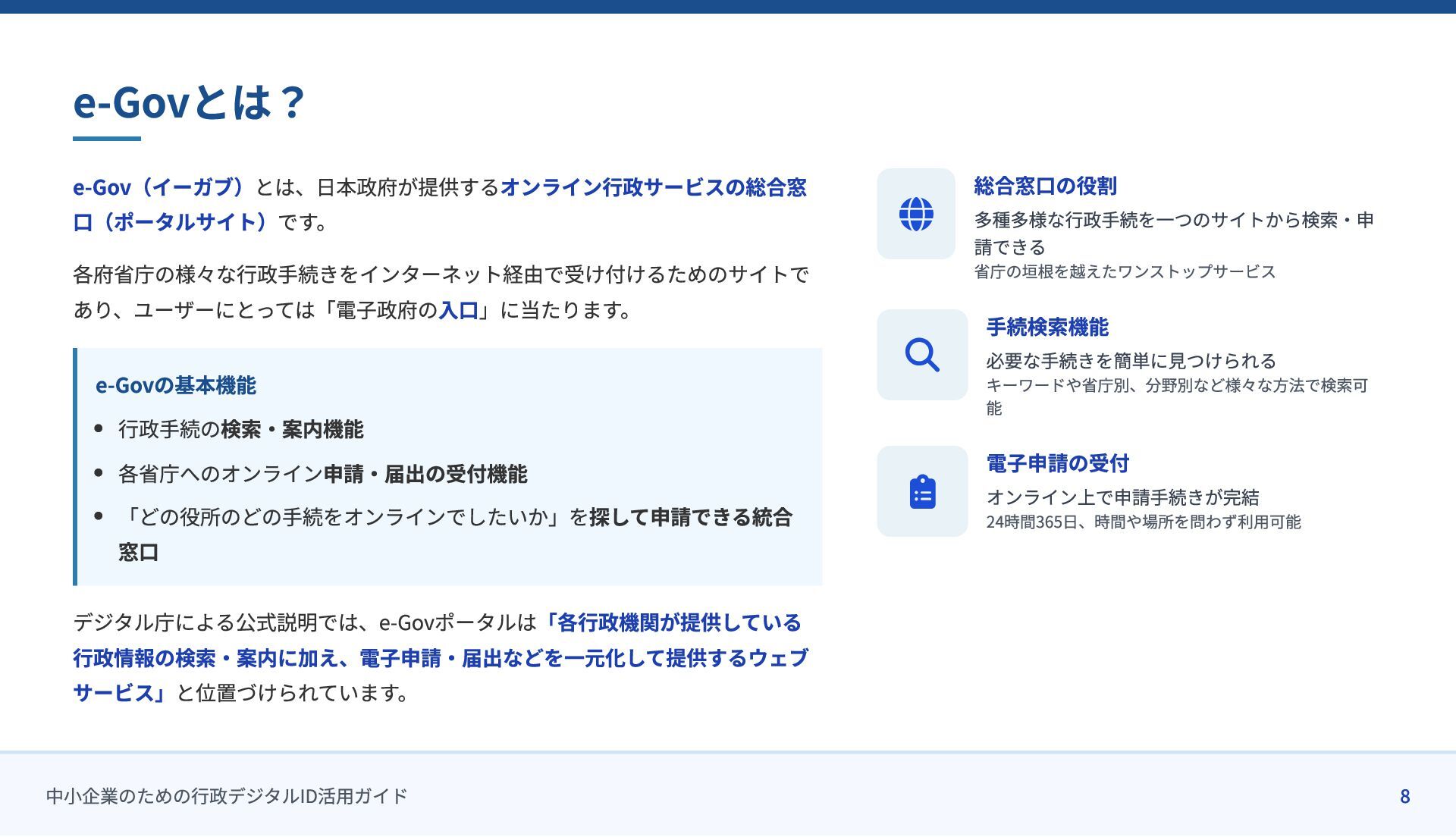Click the heading 電子申請の受付

click(1057, 463)
